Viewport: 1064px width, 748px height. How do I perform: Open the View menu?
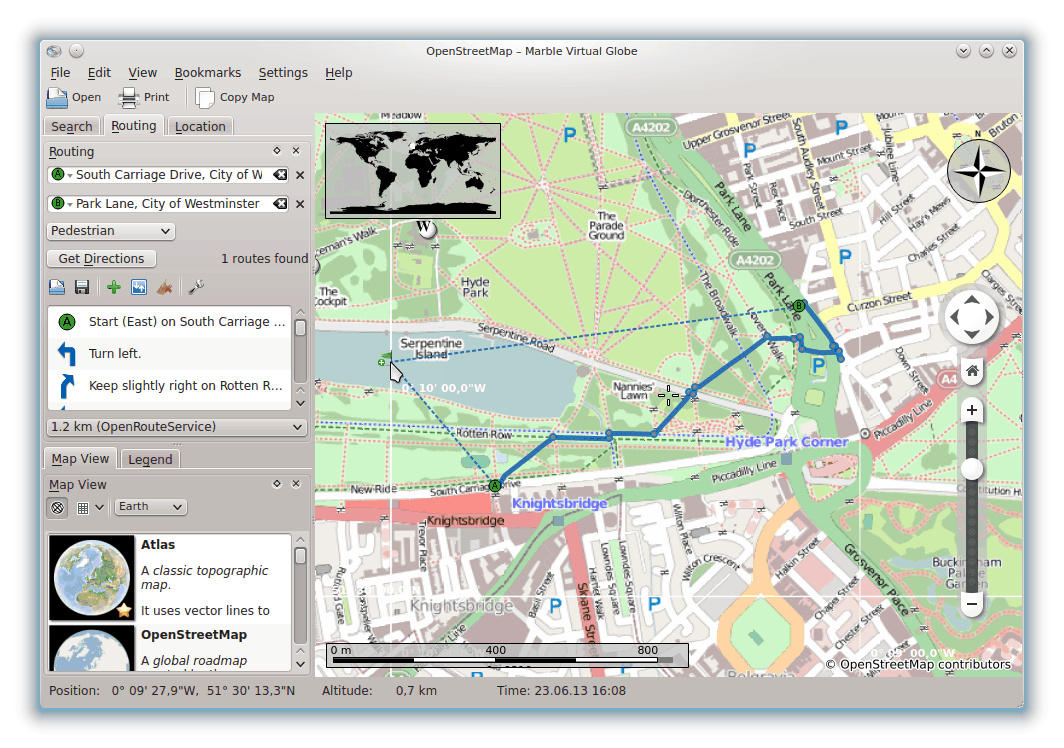(x=142, y=73)
